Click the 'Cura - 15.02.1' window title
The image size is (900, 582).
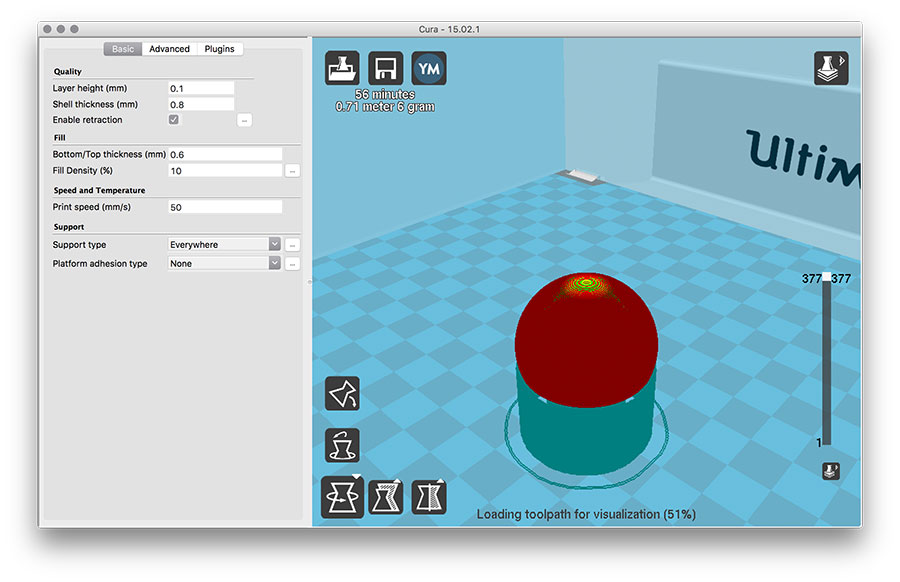point(449,29)
